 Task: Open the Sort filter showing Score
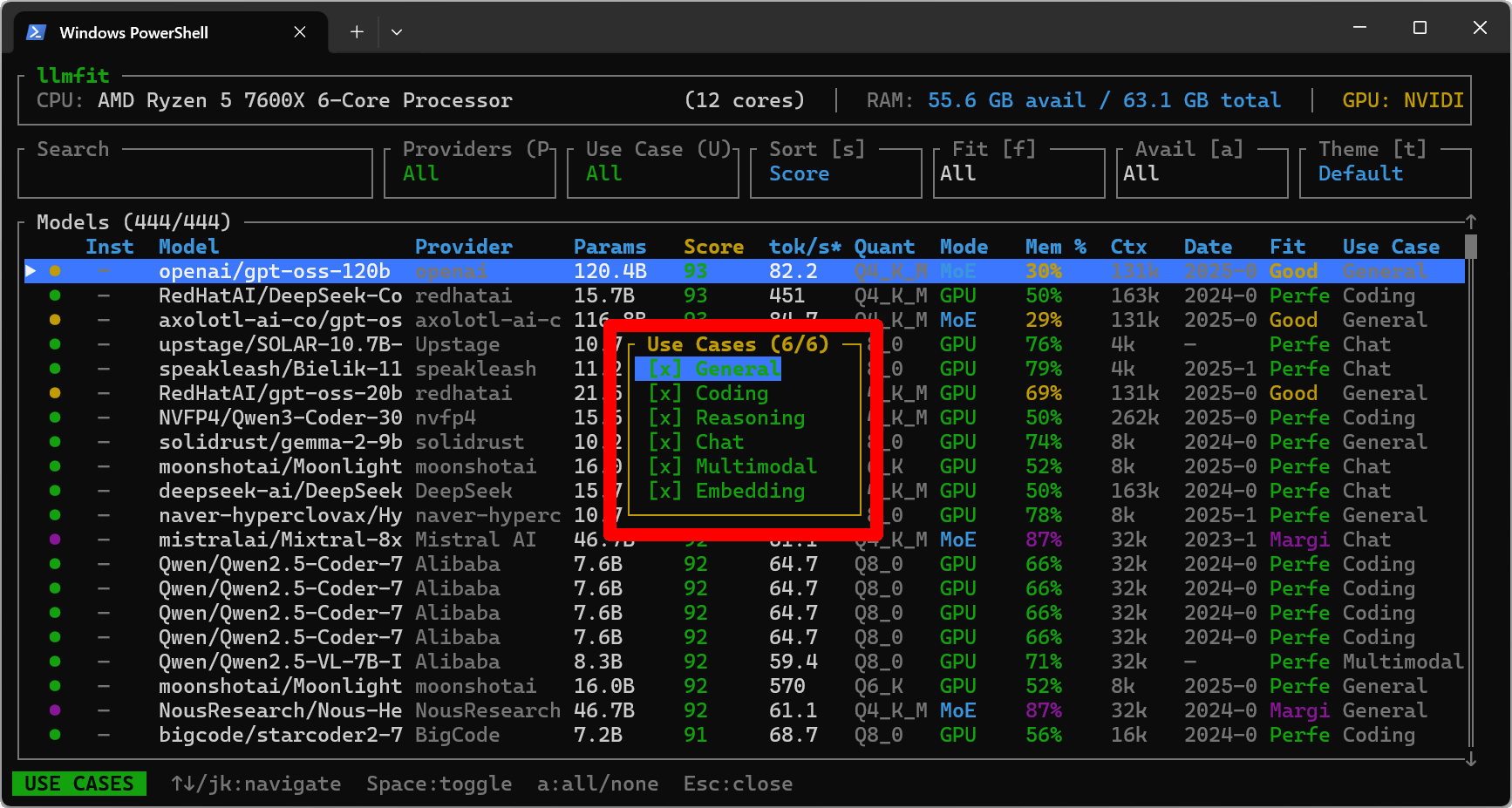point(834,173)
